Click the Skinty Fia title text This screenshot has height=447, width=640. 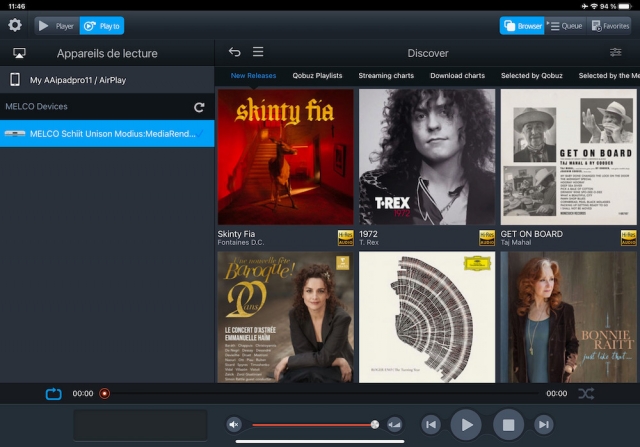[236, 234]
